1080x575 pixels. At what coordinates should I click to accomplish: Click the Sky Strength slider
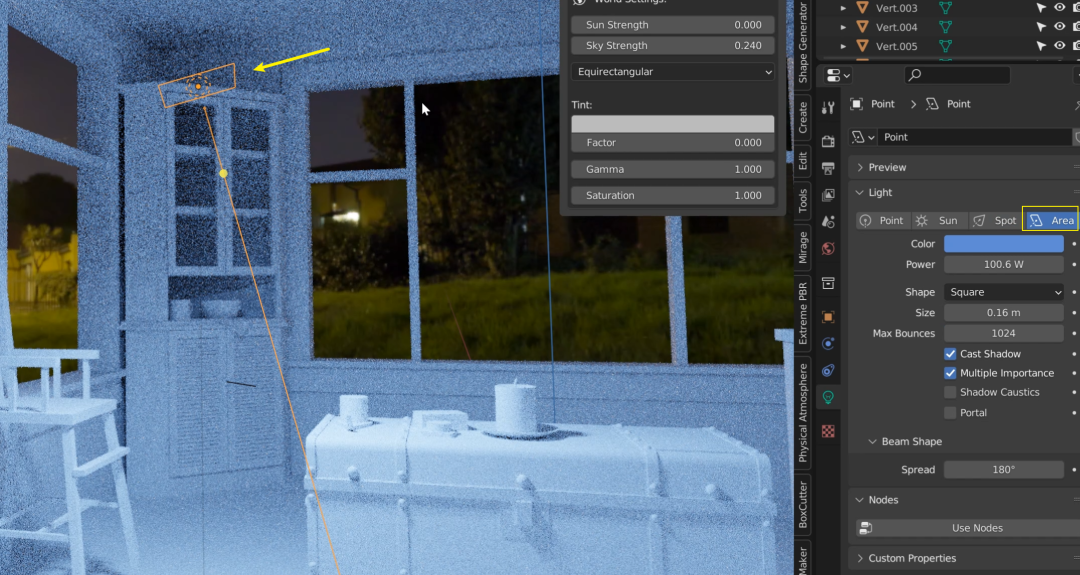click(672, 45)
